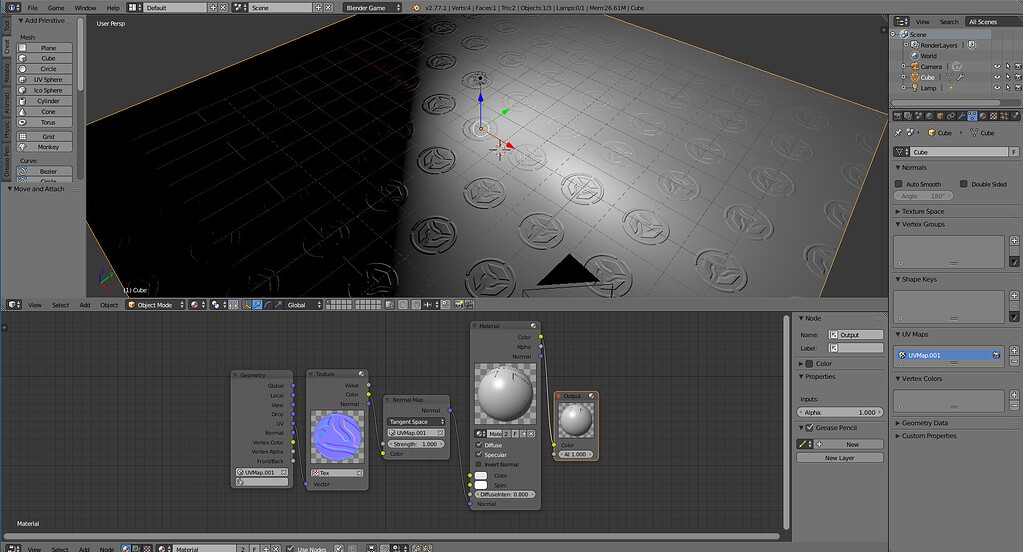Open the Object Mode dropdown
The height and width of the screenshot is (552, 1023).
point(156,305)
